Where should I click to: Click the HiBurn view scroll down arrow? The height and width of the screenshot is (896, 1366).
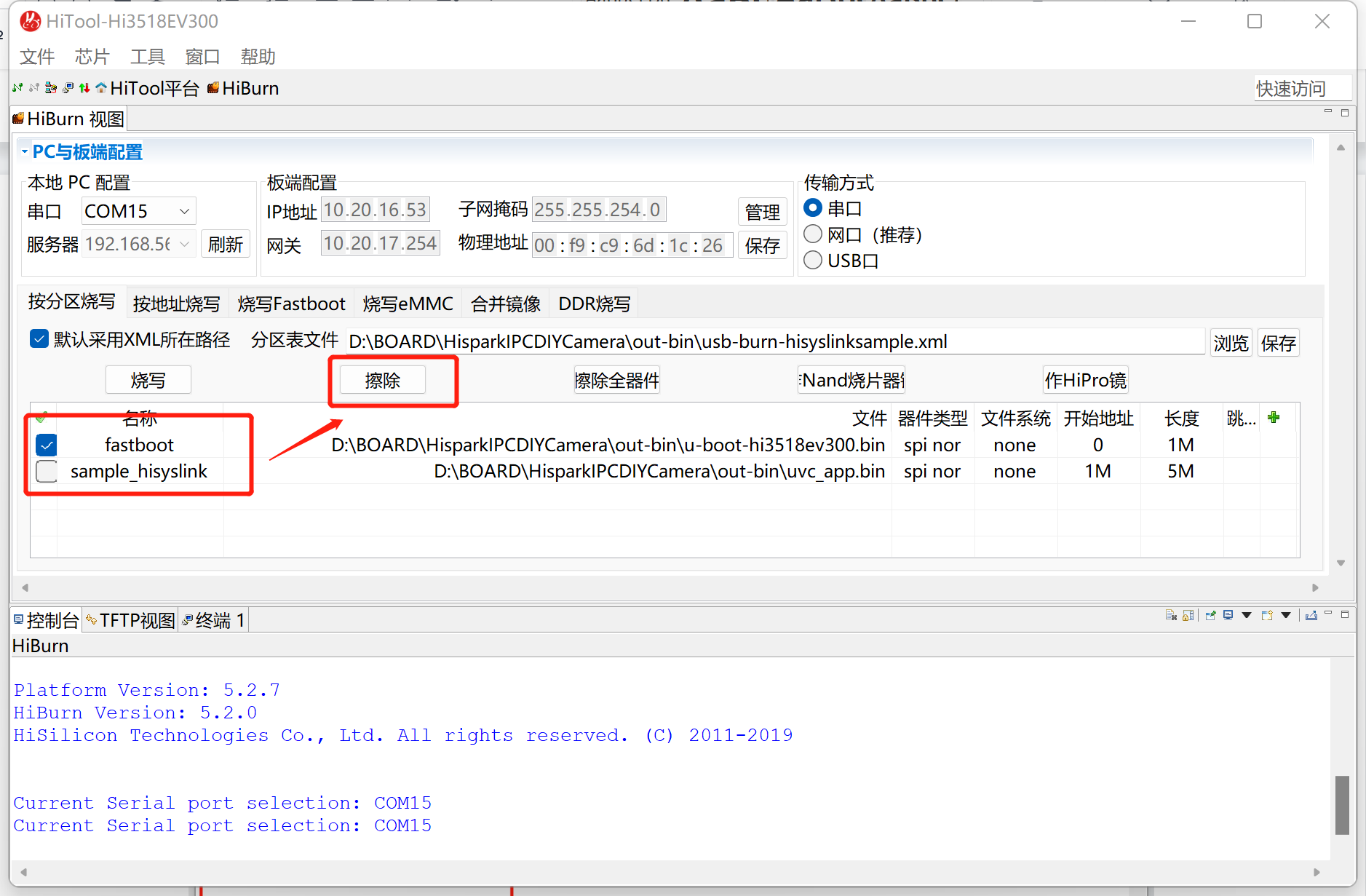click(x=1341, y=563)
